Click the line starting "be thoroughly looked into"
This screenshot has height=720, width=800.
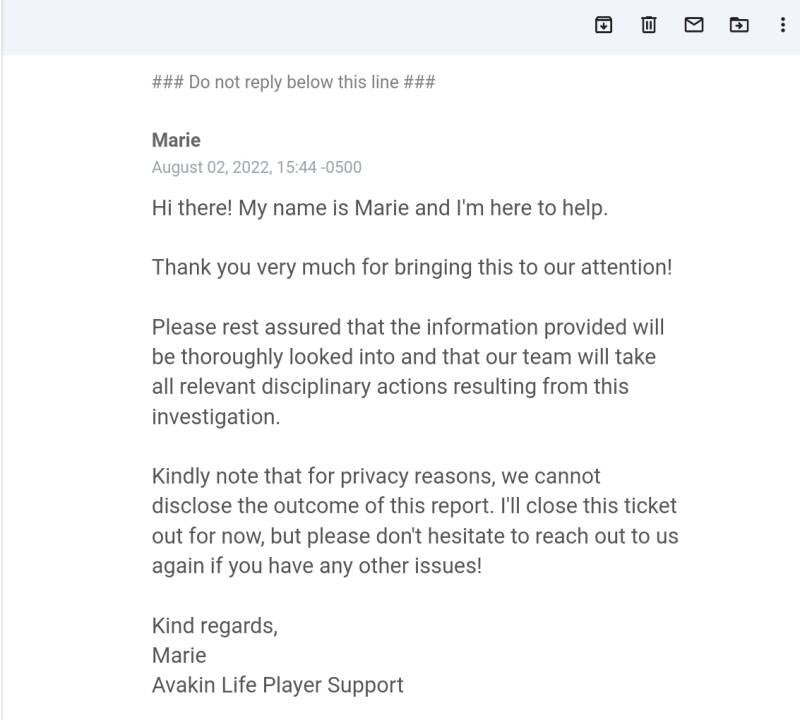tap(403, 357)
